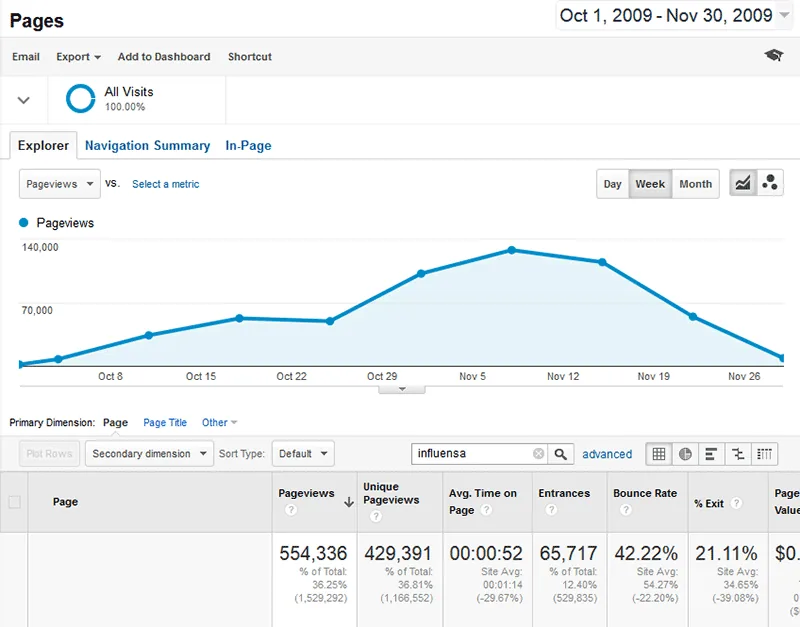This screenshot has width=800, height=627.
Task: Select the data table view icon
Action: click(x=659, y=454)
